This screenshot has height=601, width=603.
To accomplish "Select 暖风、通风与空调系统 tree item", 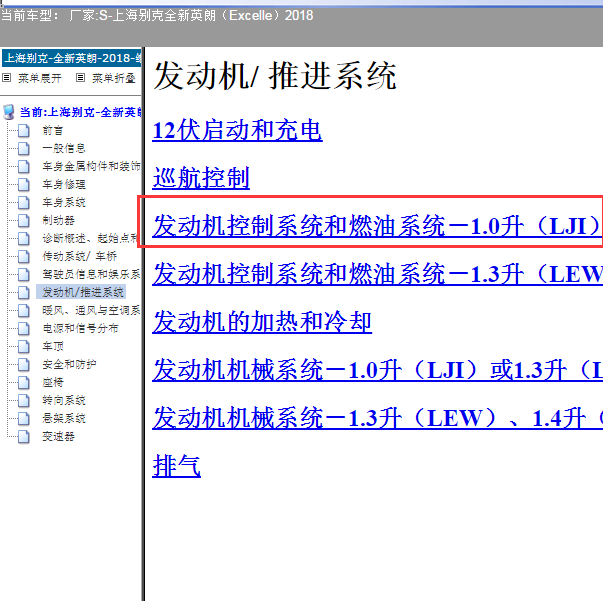I will (91, 310).
